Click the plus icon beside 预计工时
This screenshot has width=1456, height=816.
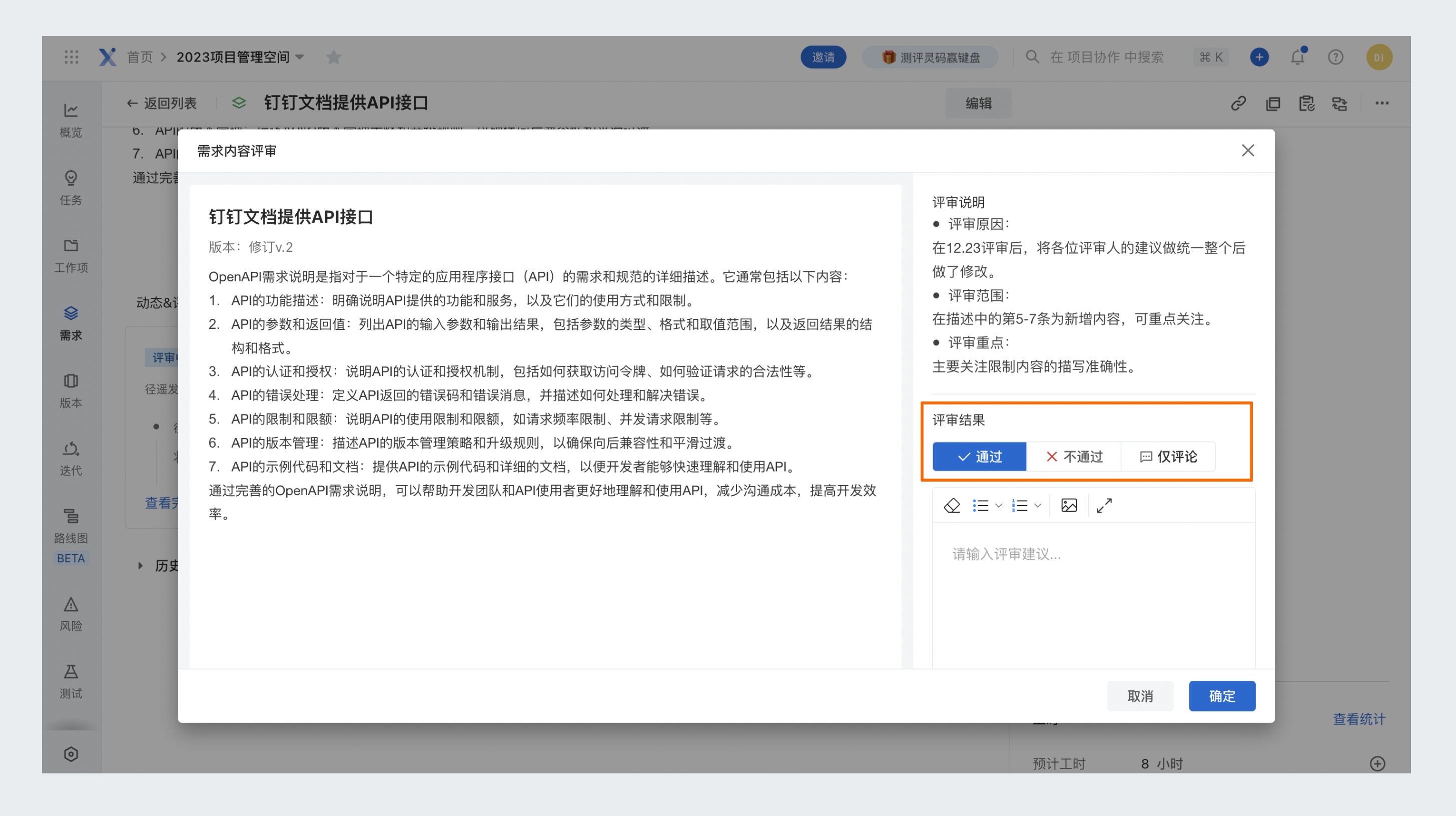coord(1377,763)
